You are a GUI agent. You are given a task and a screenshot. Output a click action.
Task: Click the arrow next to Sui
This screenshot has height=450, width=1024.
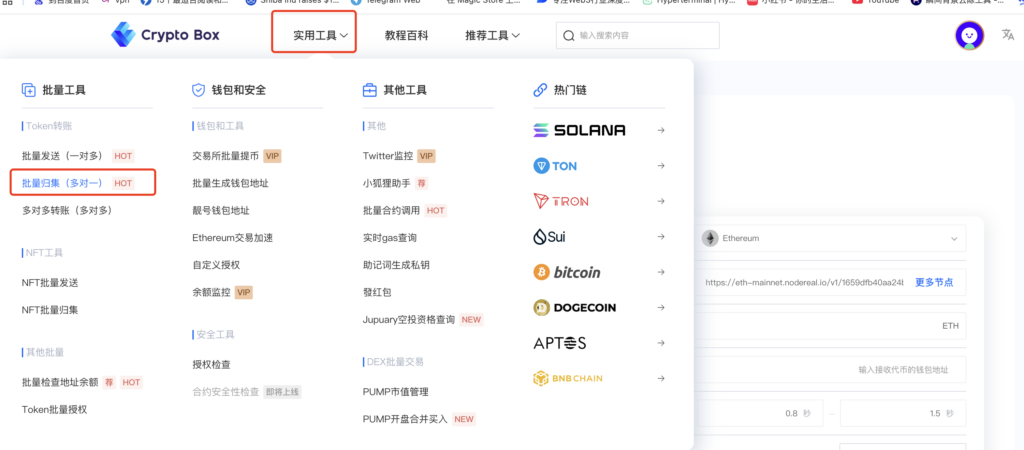pos(661,236)
